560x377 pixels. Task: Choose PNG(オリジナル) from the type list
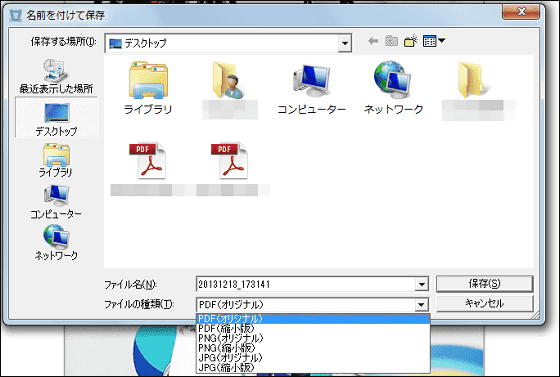[x=313, y=338]
